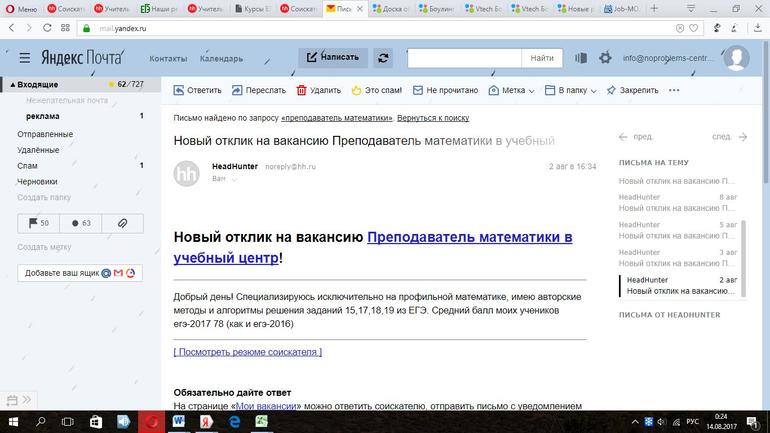Click Добавьте ваш ящик button
The height and width of the screenshot is (433, 770).
pyautogui.click(x=80, y=273)
